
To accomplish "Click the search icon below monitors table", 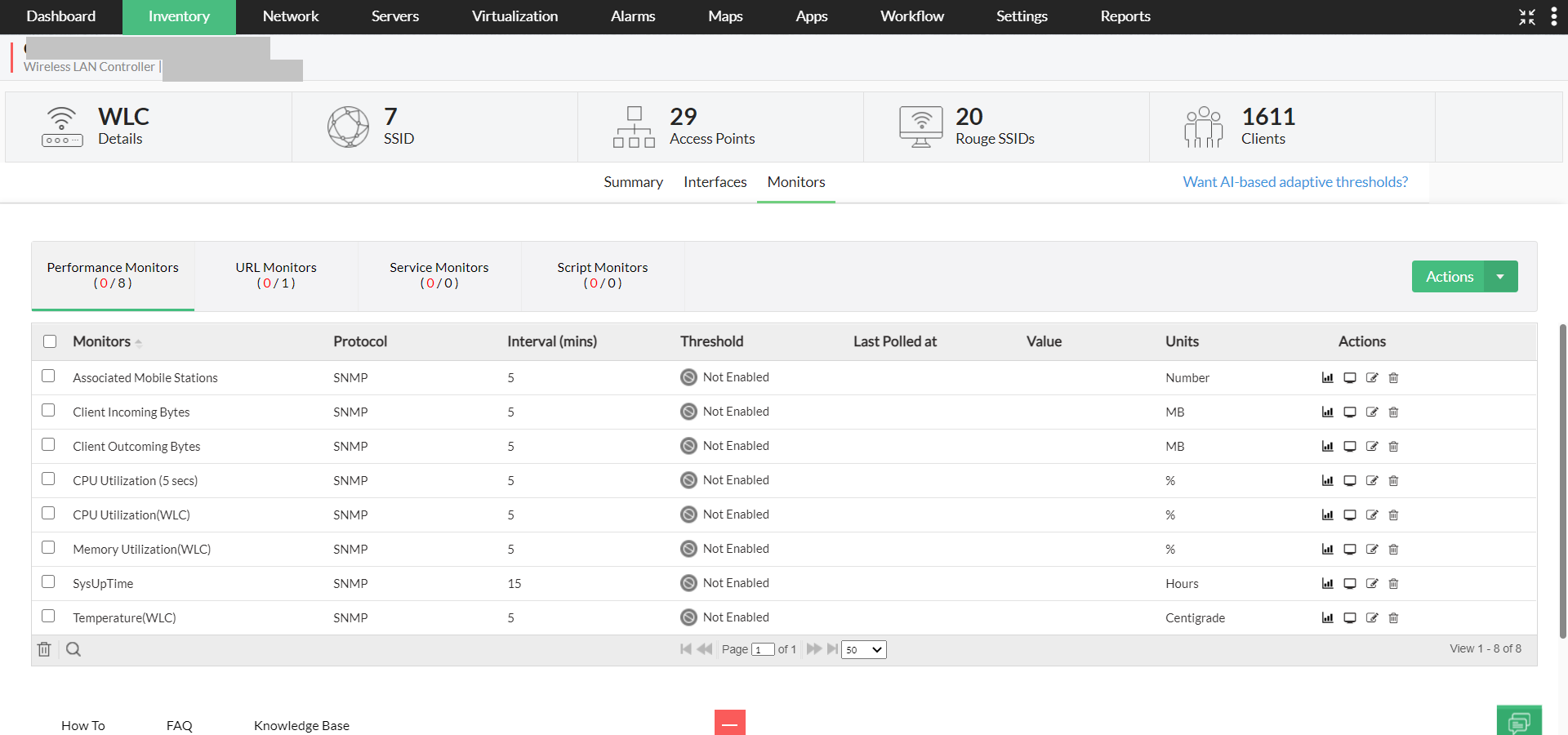I will (73, 650).
